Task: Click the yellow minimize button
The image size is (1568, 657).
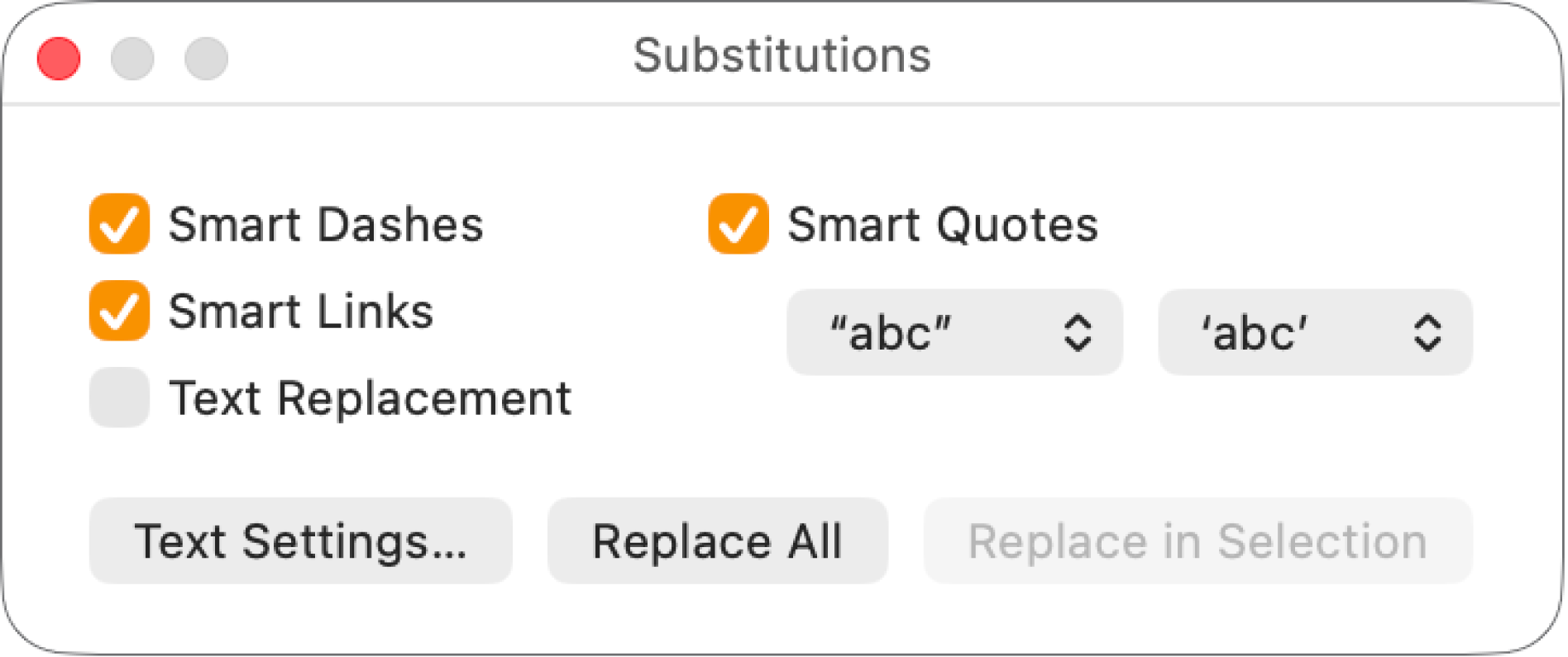Action: click(132, 59)
